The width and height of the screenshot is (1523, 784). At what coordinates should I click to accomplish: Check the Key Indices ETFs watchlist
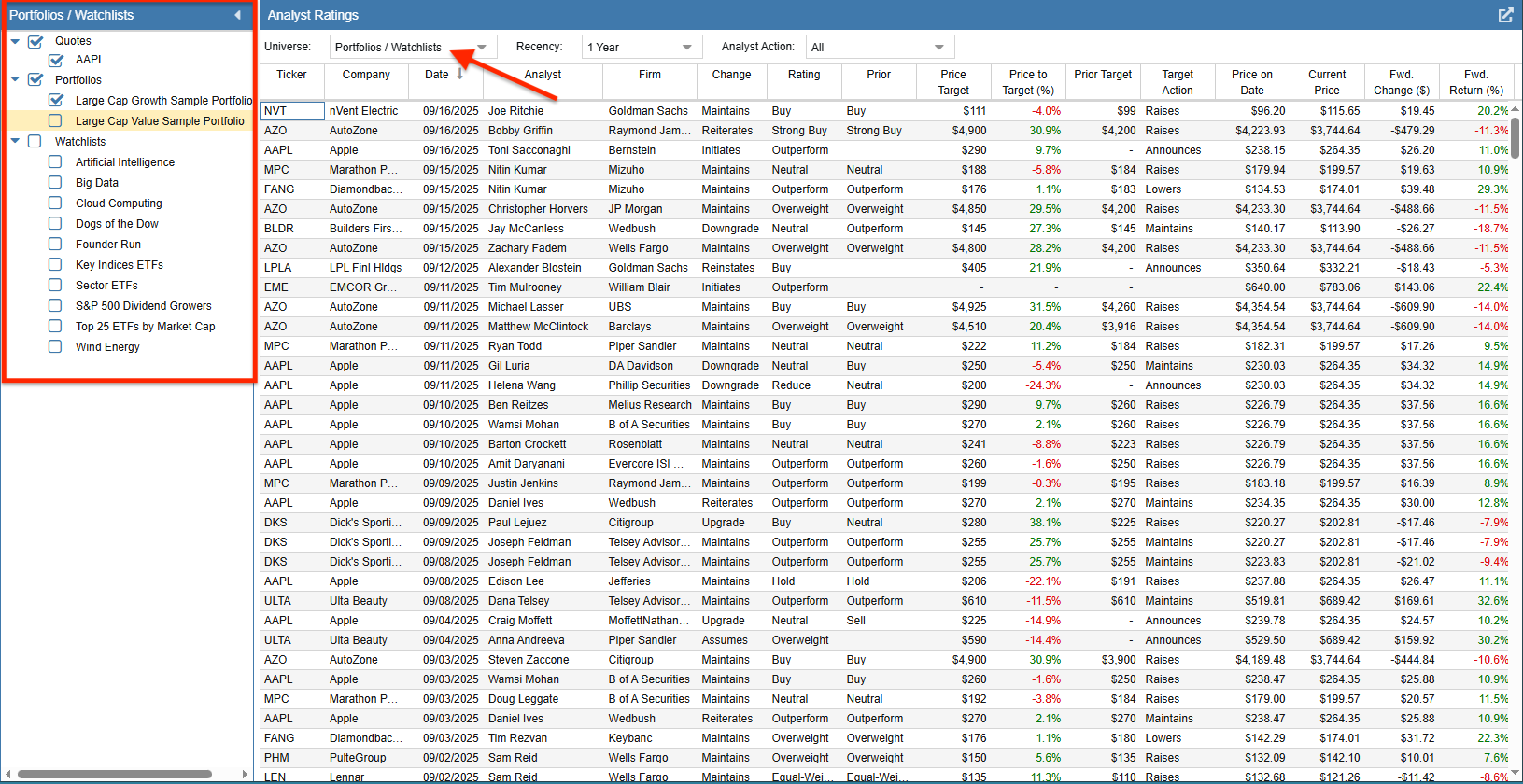click(x=55, y=264)
